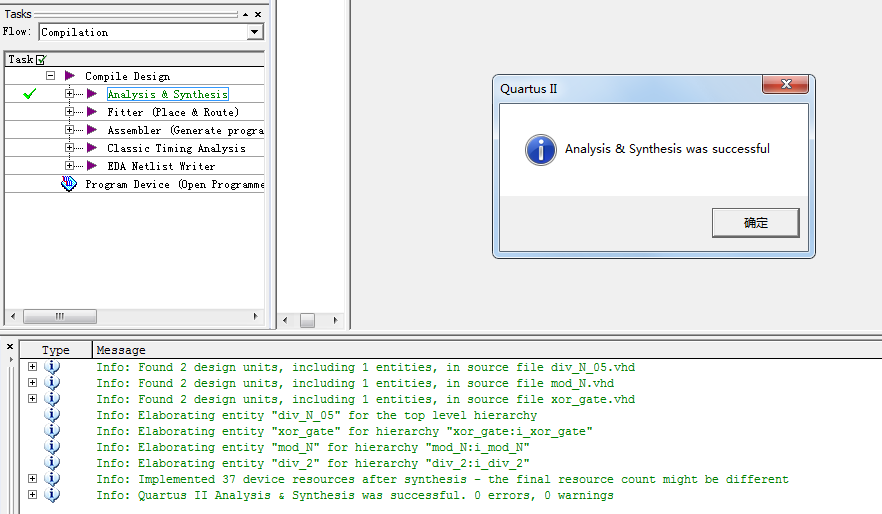This screenshot has height=514, width=882.
Task: Click the Assembler play arrow icon
Action: tap(92, 130)
